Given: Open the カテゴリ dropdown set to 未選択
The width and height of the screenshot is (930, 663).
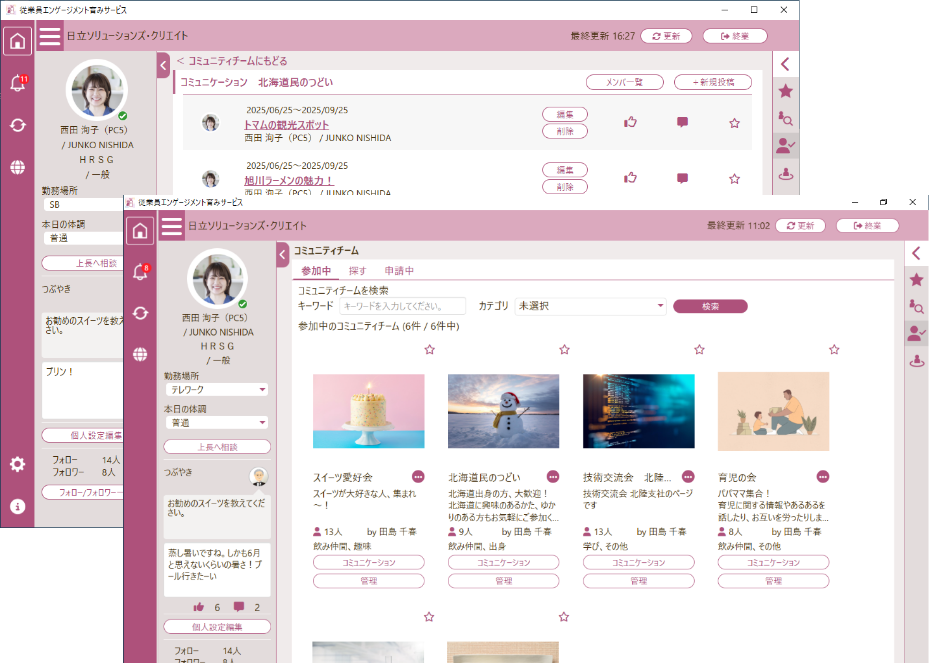Looking at the screenshot, I should [x=589, y=306].
